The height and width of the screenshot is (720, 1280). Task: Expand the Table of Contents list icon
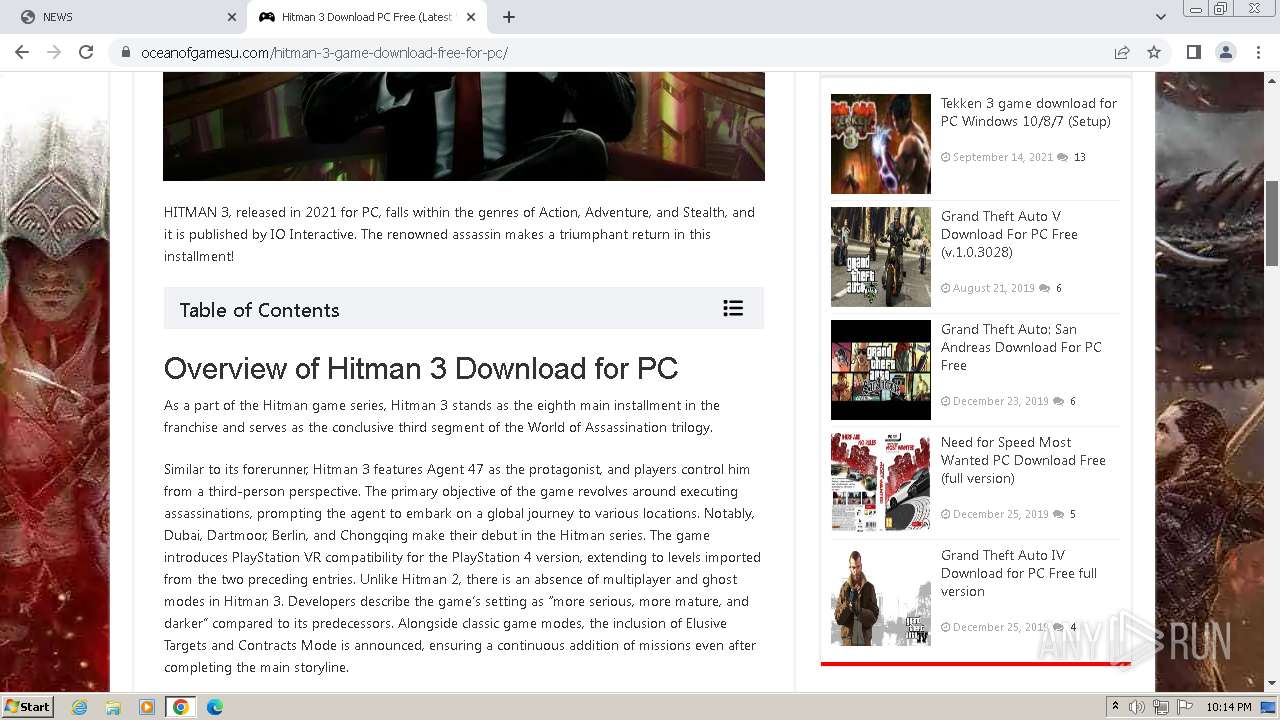pyautogui.click(x=733, y=308)
